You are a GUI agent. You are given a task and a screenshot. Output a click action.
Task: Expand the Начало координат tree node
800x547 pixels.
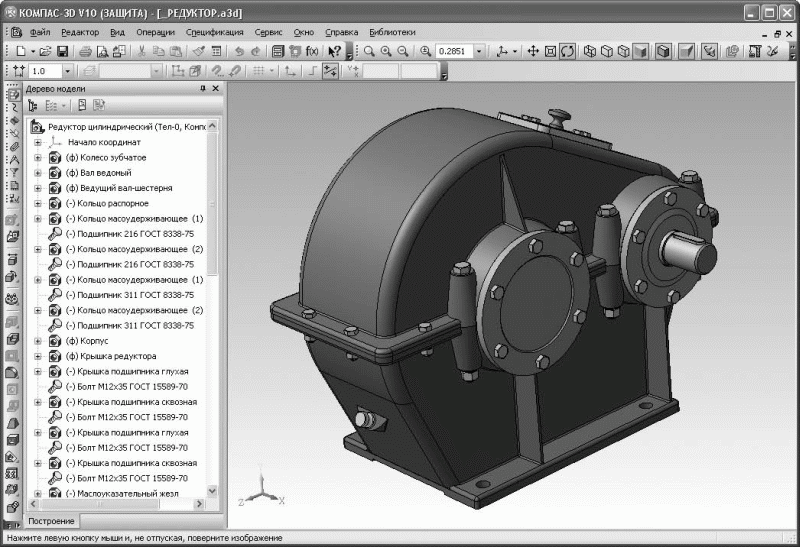click(38, 142)
